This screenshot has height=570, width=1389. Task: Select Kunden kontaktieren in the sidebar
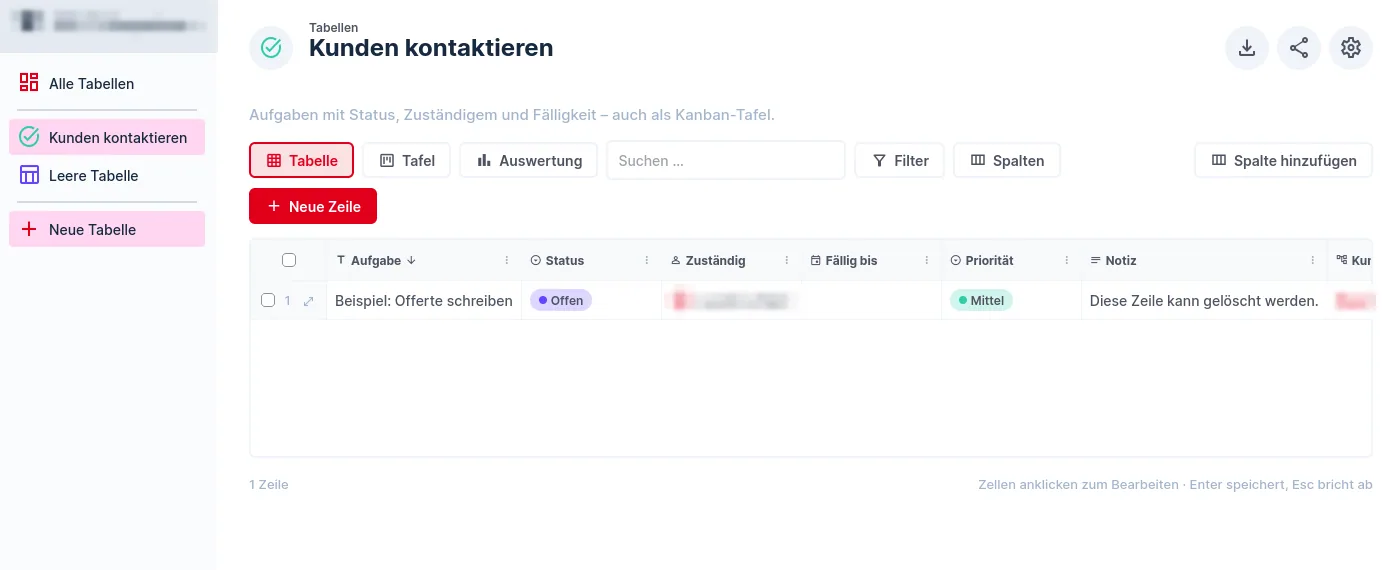(x=107, y=138)
